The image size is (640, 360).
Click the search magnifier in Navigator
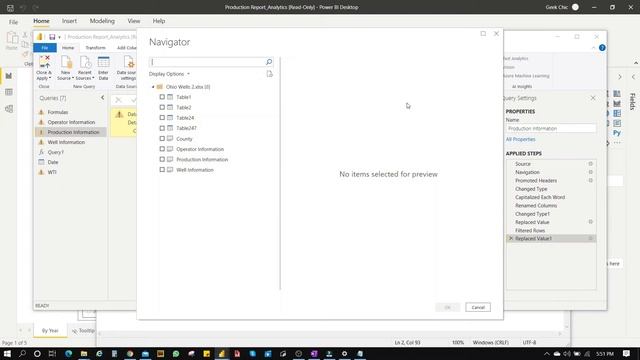(x=269, y=62)
